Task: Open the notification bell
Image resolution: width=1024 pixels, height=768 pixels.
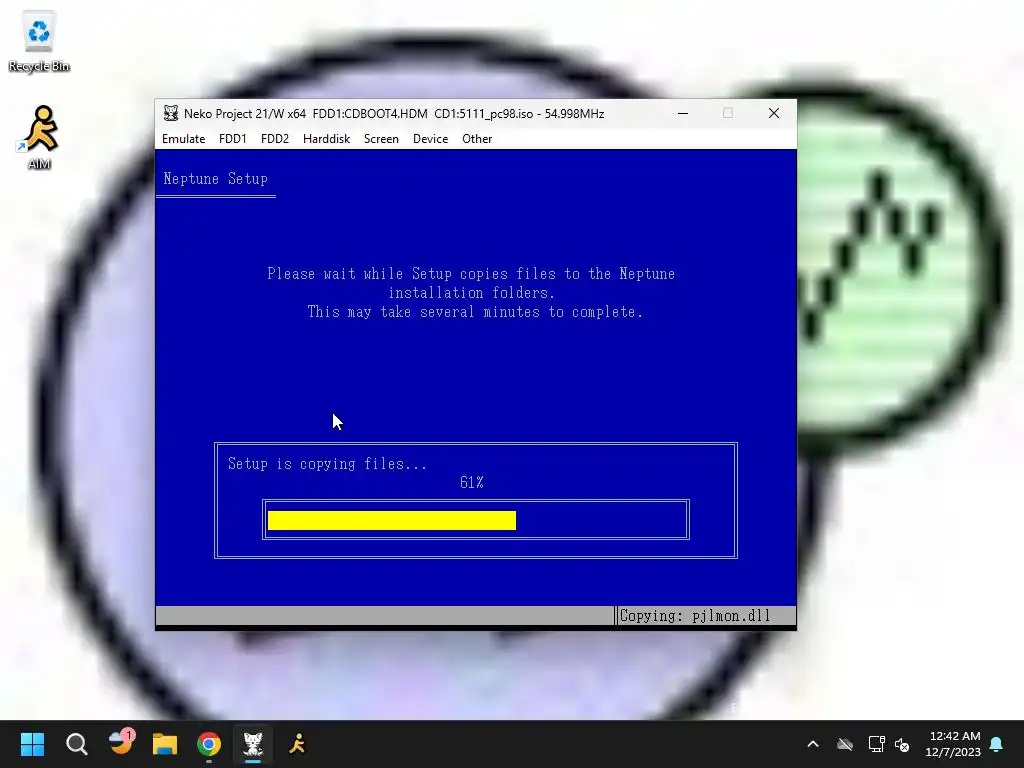Action: pyautogui.click(x=997, y=744)
